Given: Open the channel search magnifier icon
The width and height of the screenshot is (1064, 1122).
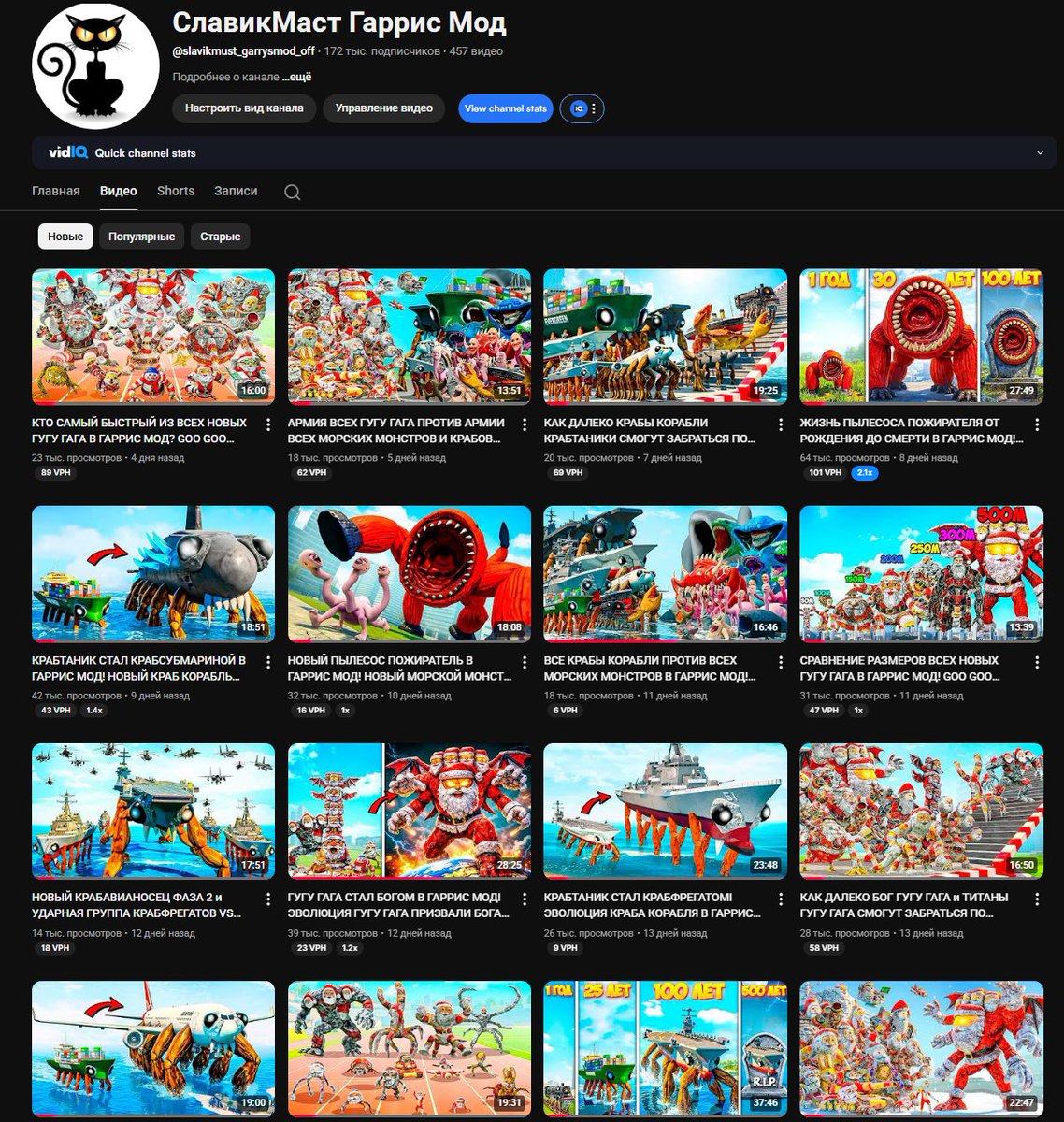Looking at the screenshot, I should coord(292,192).
